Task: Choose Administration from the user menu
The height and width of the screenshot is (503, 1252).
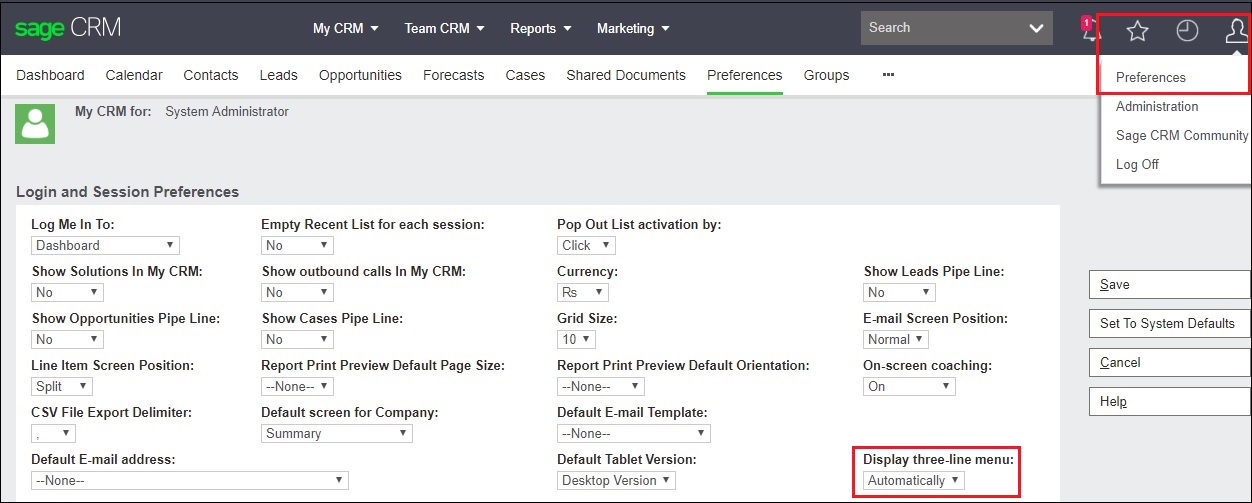Action: point(1157,106)
